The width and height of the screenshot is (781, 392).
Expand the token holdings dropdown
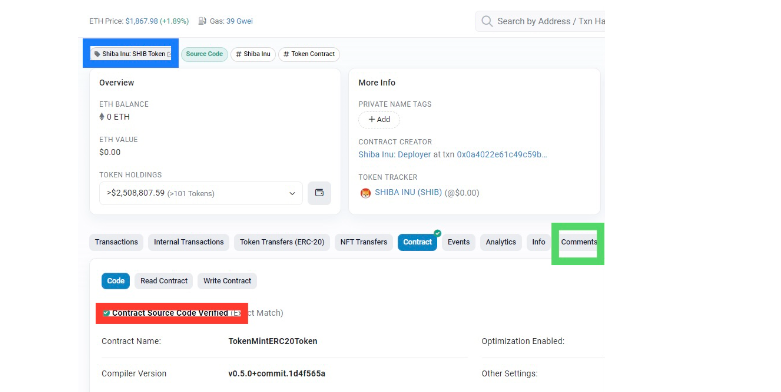(x=201, y=193)
